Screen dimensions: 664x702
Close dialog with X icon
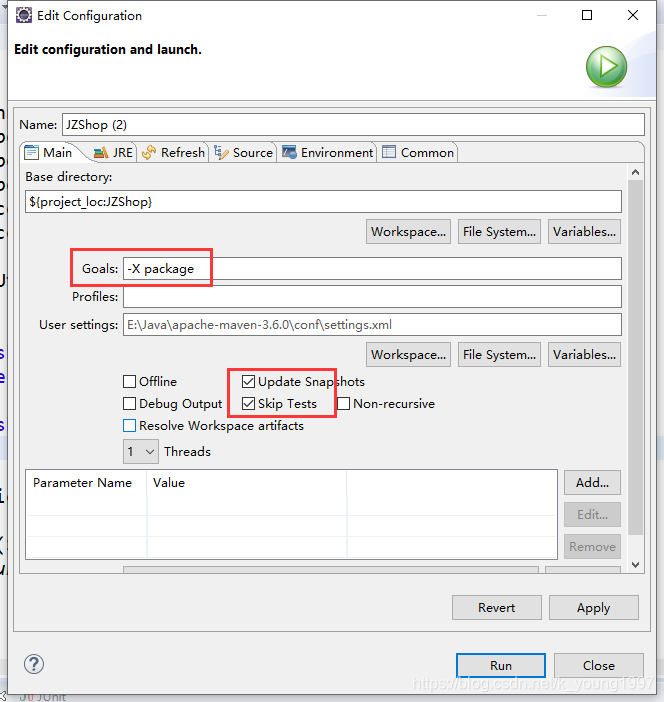click(633, 15)
